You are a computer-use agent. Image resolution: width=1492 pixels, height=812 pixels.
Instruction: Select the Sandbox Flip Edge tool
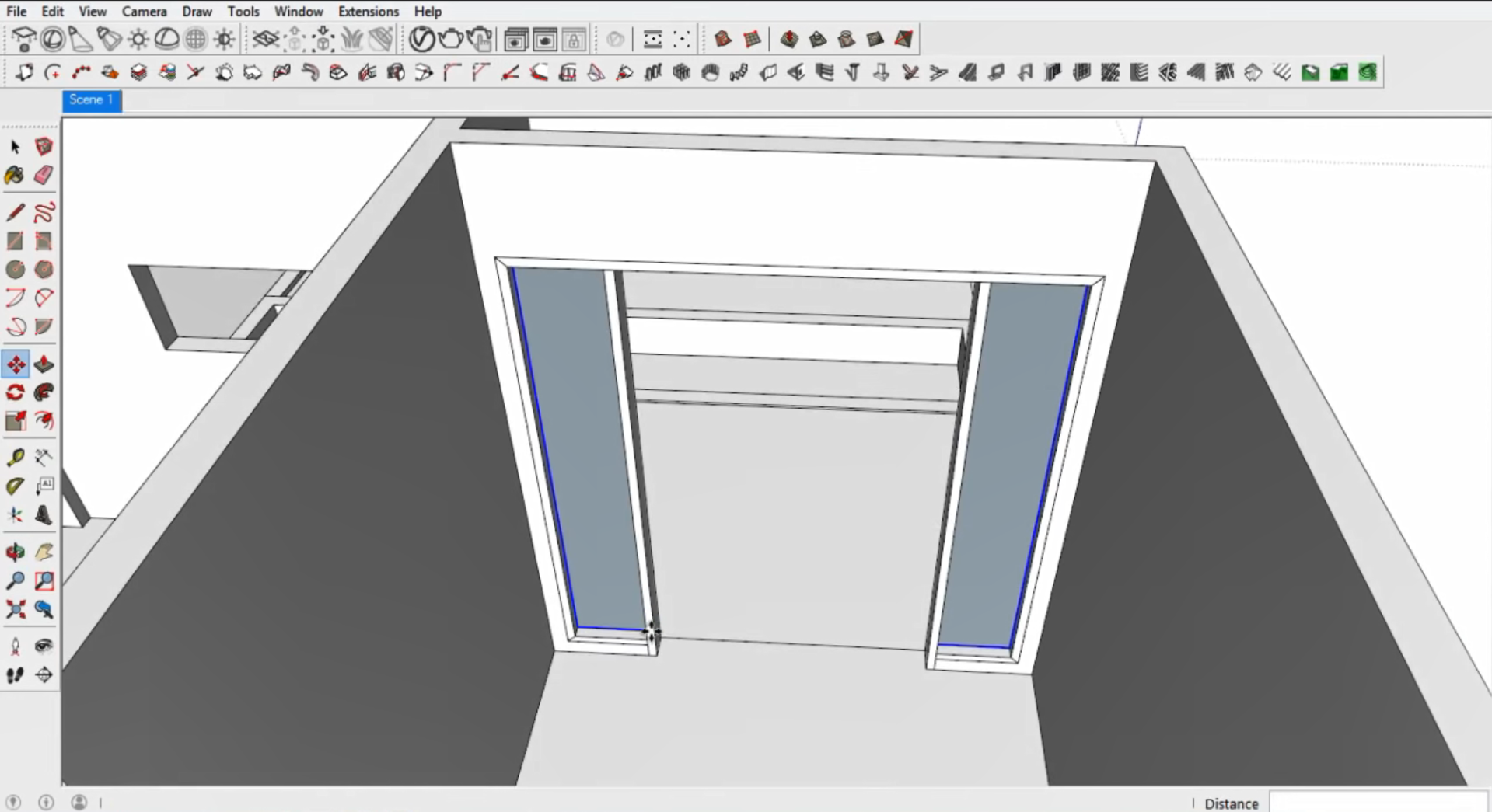903,39
